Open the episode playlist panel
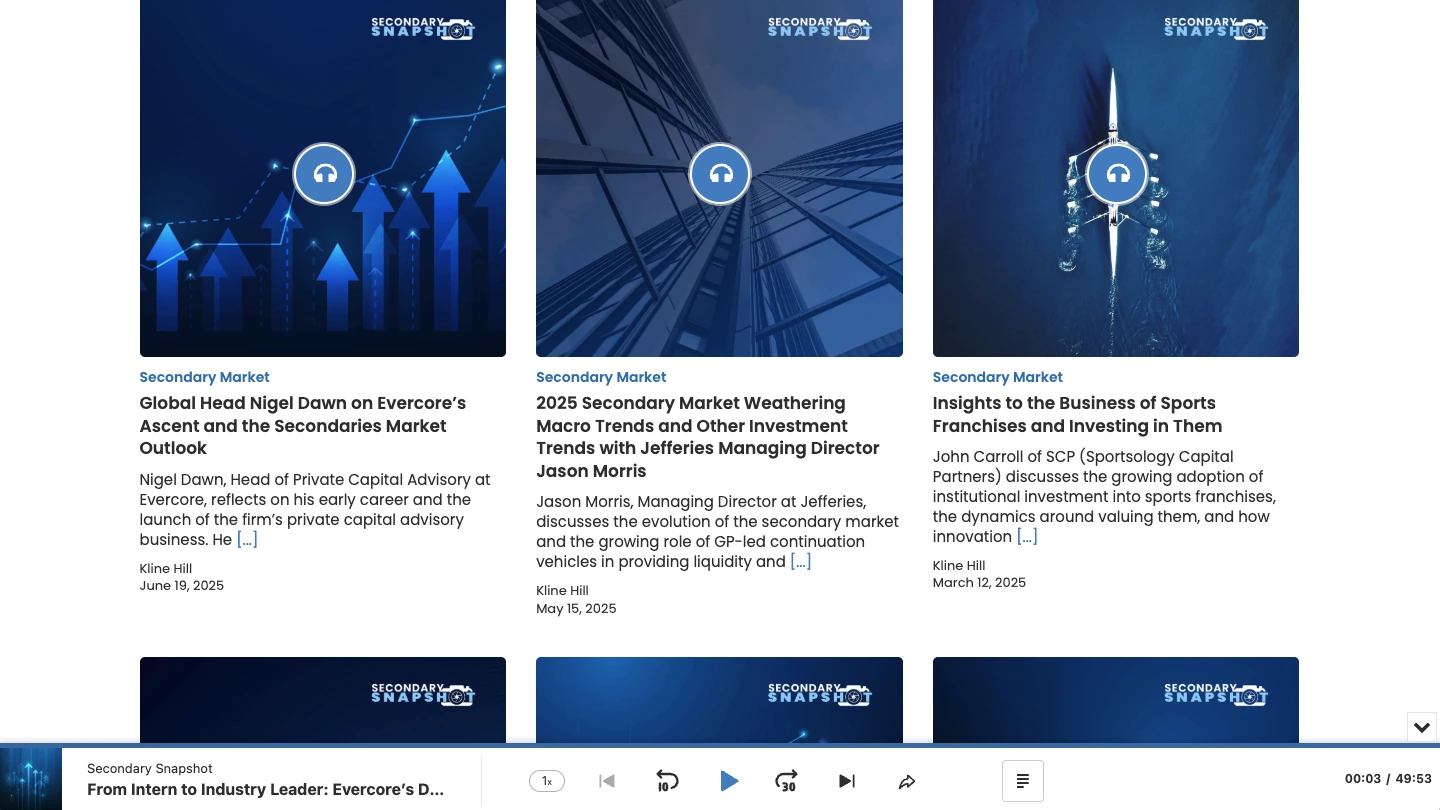This screenshot has height=810, width=1440. click(1023, 781)
